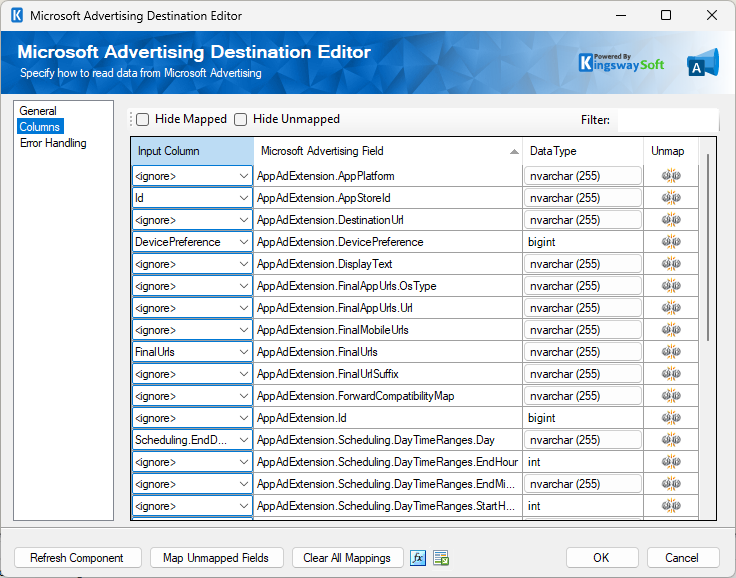Toggle the Hide Unmapped checkbox
Image resolution: width=736 pixels, height=578 pixels.
tap(241, 119)
